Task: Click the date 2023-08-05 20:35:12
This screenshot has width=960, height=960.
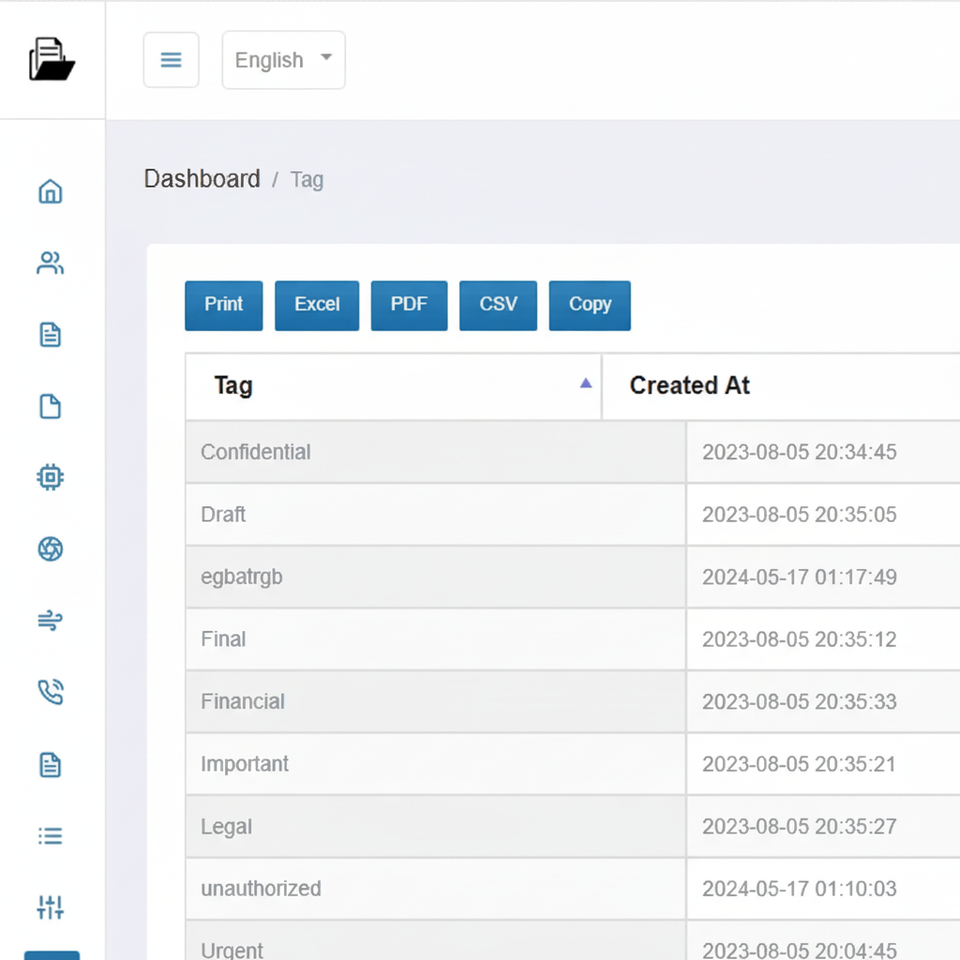Action: click(799, 639)
